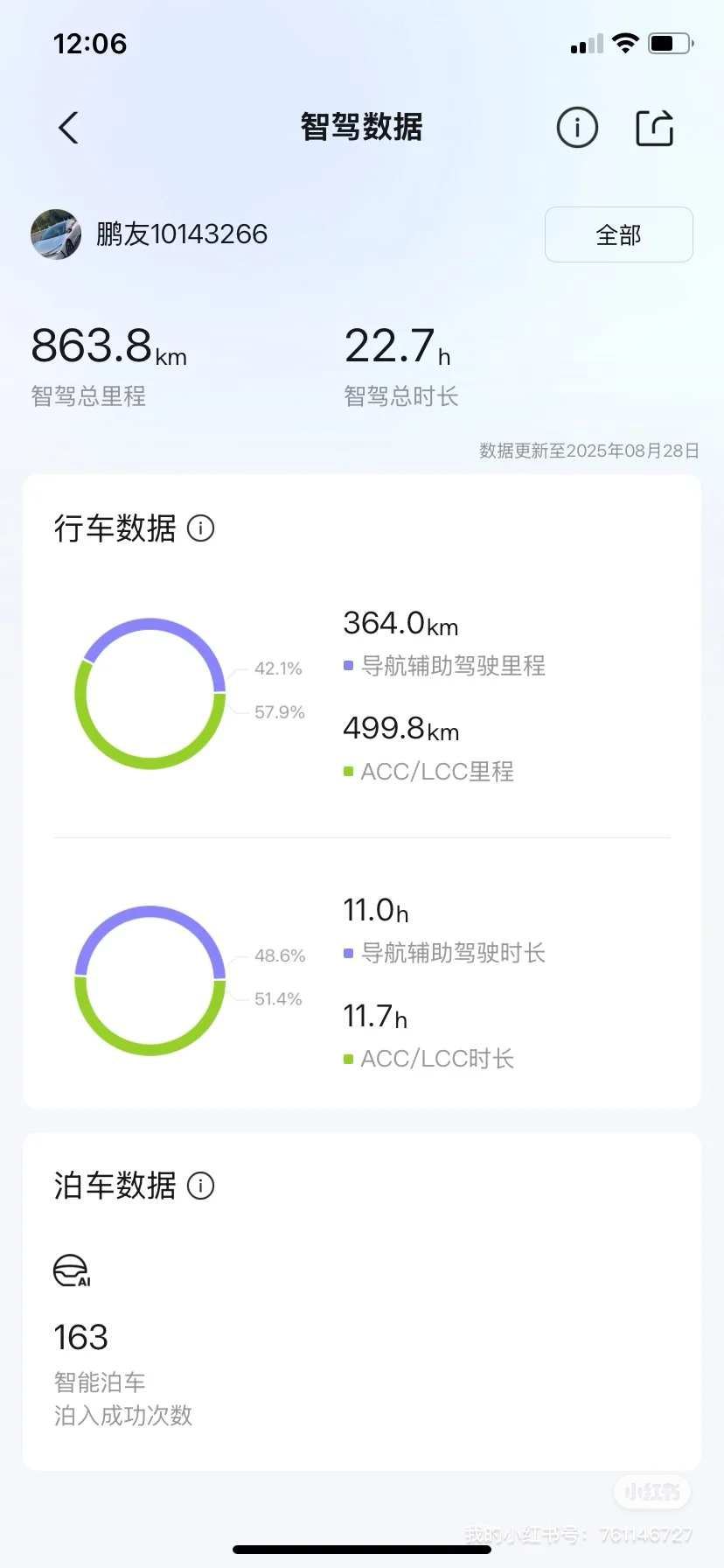Tap the user avatar car photo

56,234
